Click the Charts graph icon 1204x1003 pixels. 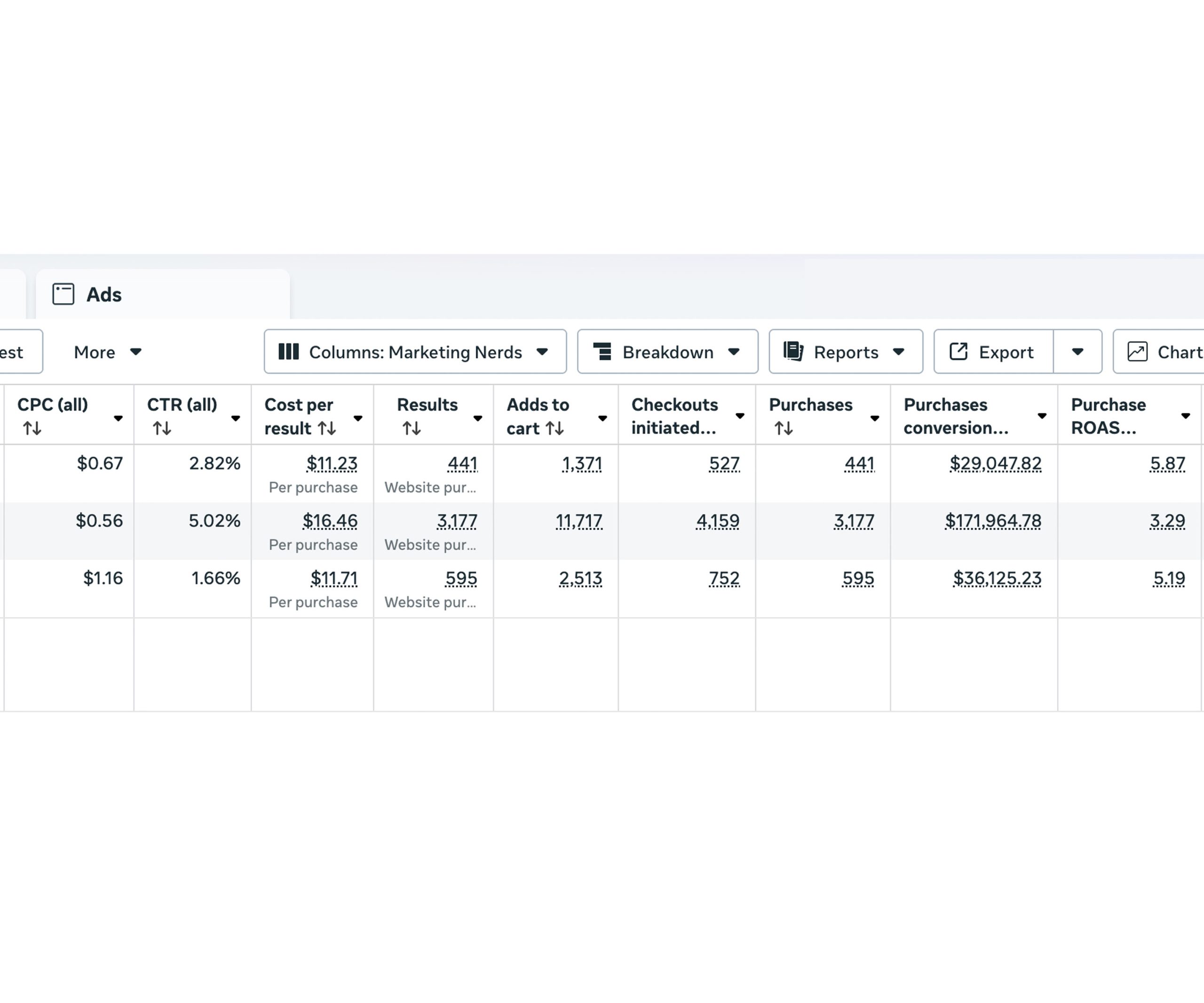pos(1137,351)
